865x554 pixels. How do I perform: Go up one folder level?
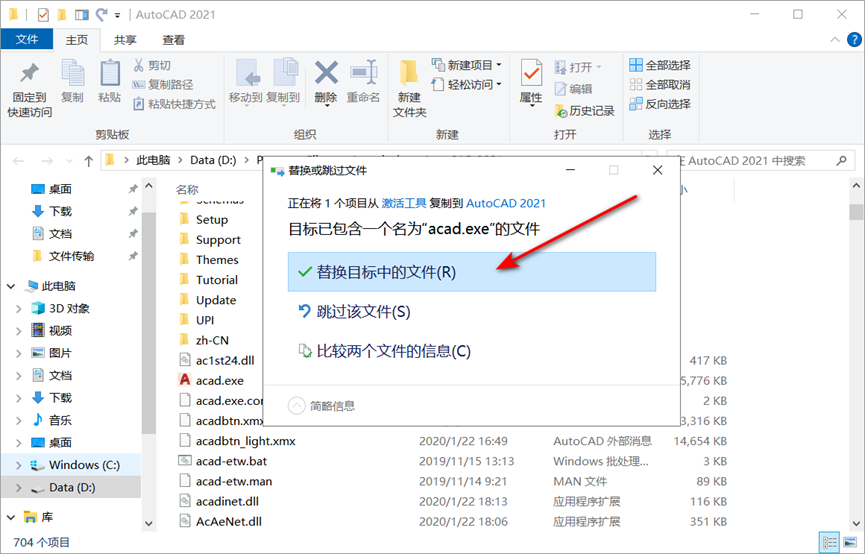pos(88,161)
